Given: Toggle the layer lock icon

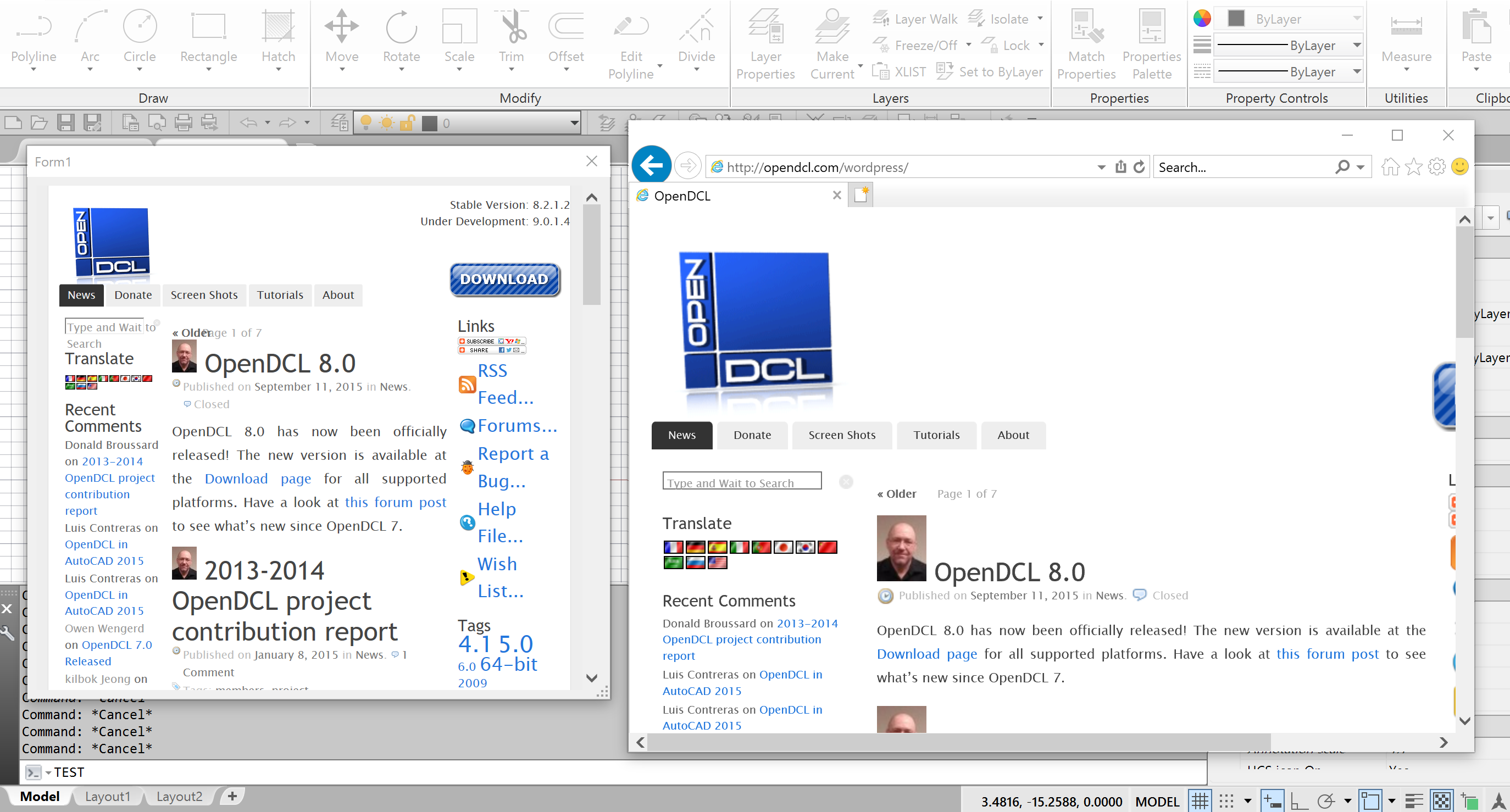Looking at the screenshot, I should [407, 123].
